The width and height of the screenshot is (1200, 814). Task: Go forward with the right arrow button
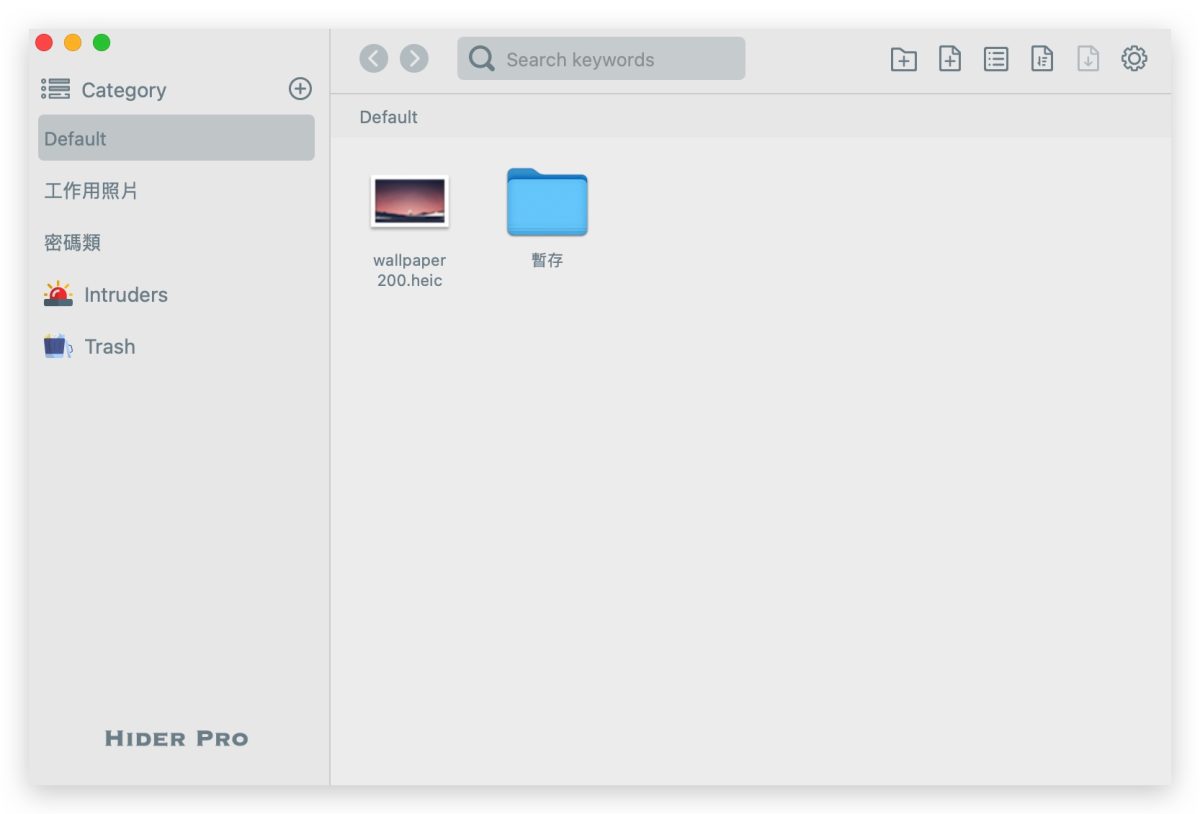[414, 59]
